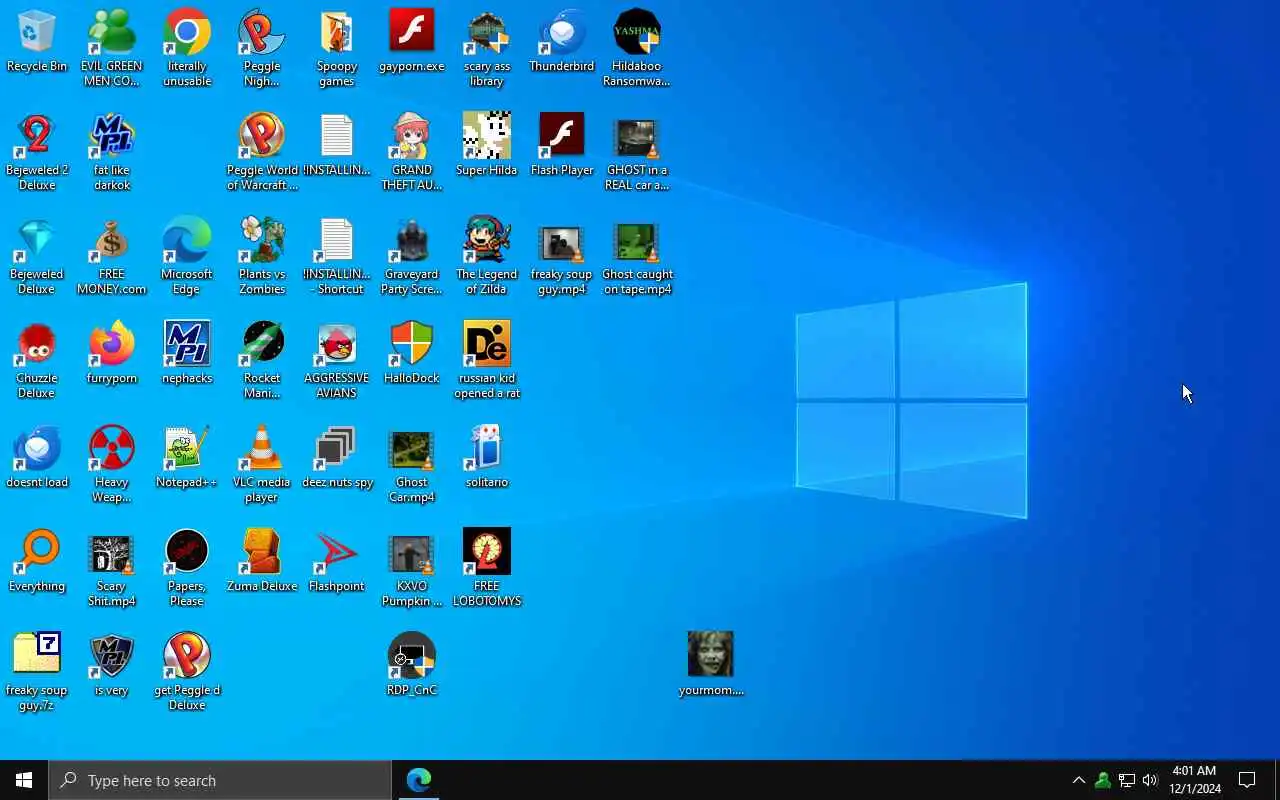Click the Ghost Car.mp4 video file
The width and height of the screenshot is (1280, 800).
412,449
